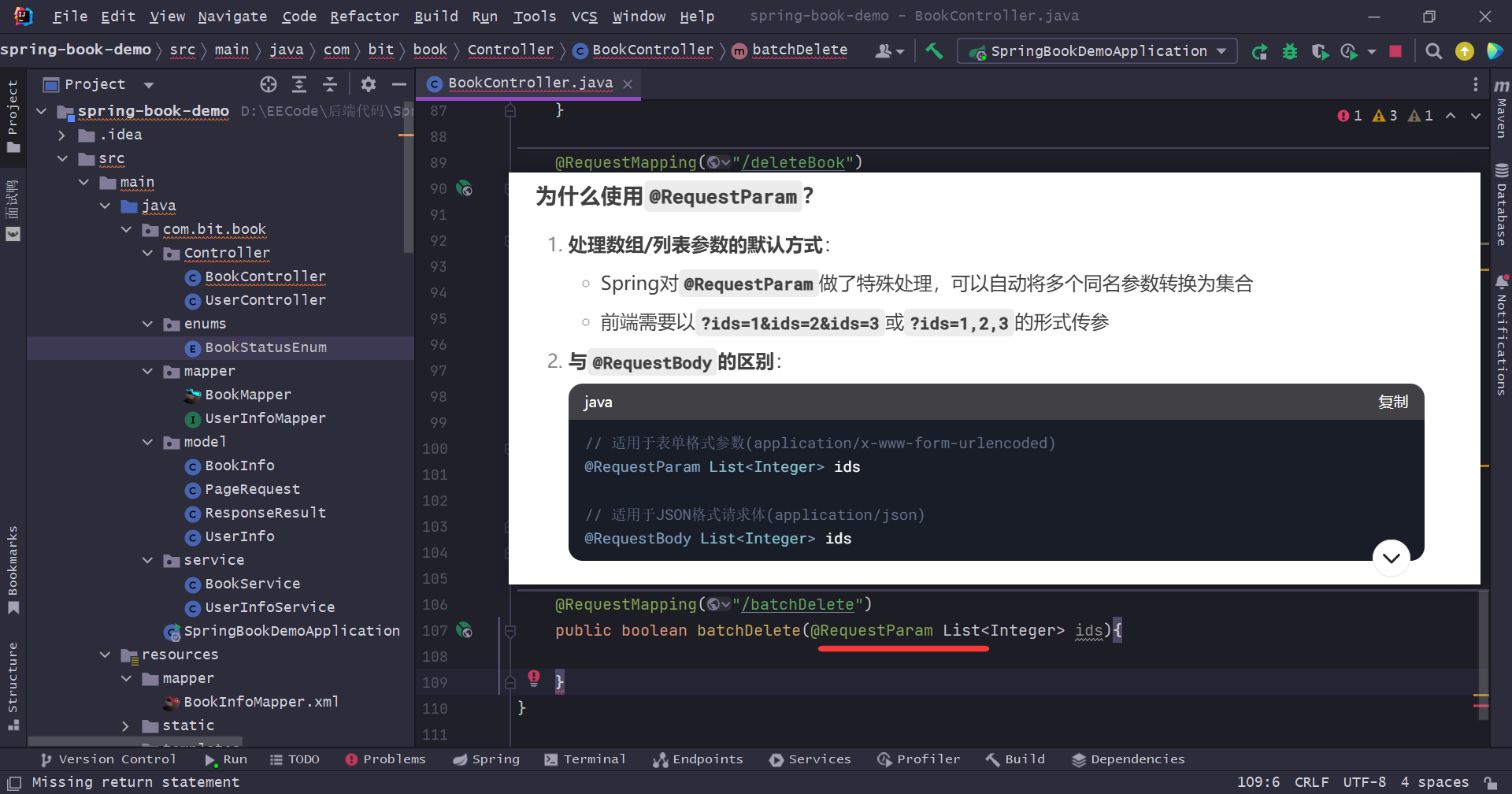Click the user account icon in the navigation bar

(x=889, y=51)
